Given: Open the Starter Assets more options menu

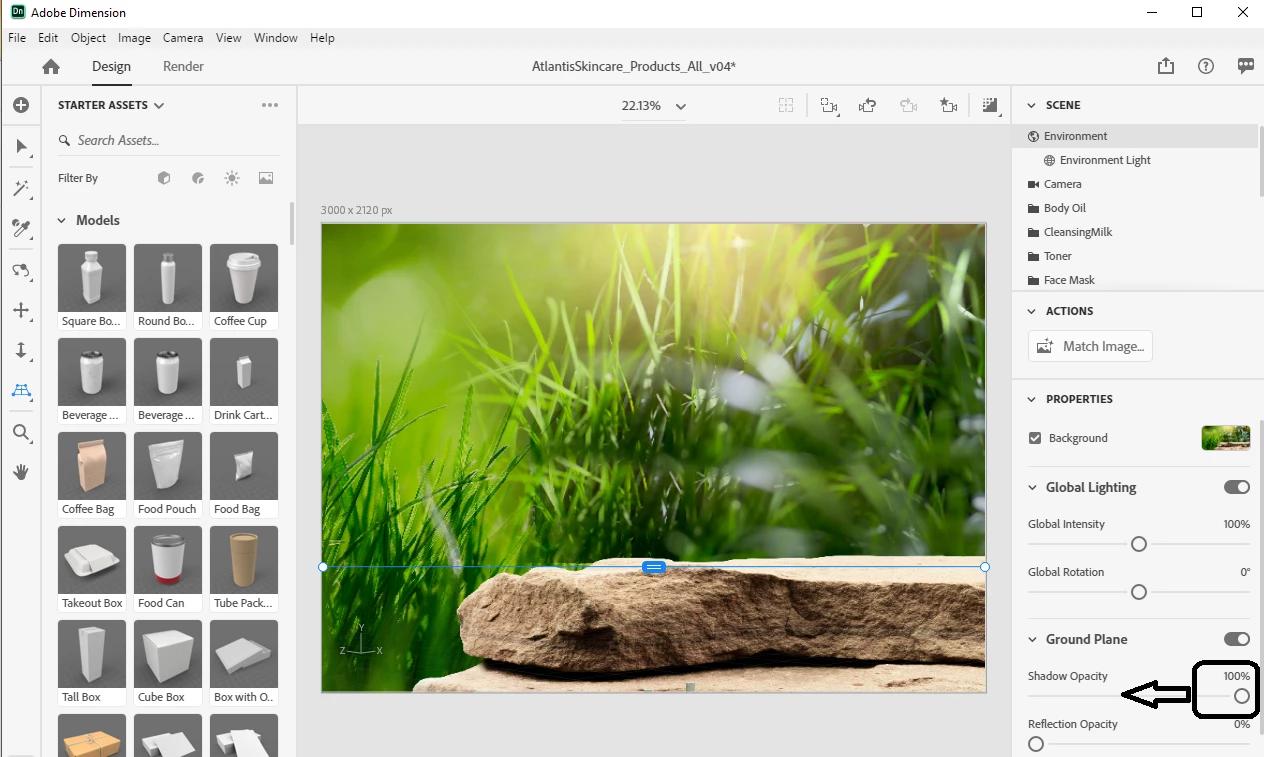Looking at the screenshot, I should tap(269, 105).
